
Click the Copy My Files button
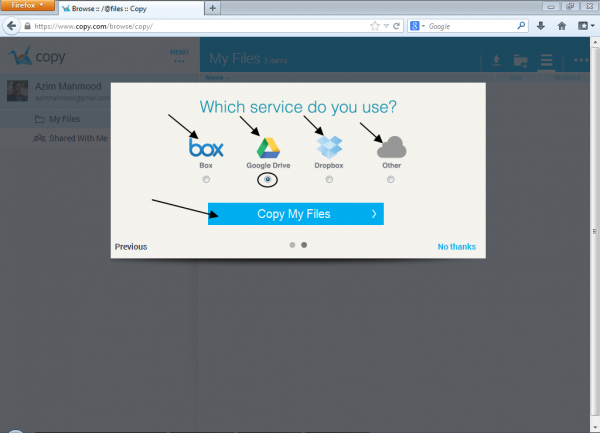[296, 214]
